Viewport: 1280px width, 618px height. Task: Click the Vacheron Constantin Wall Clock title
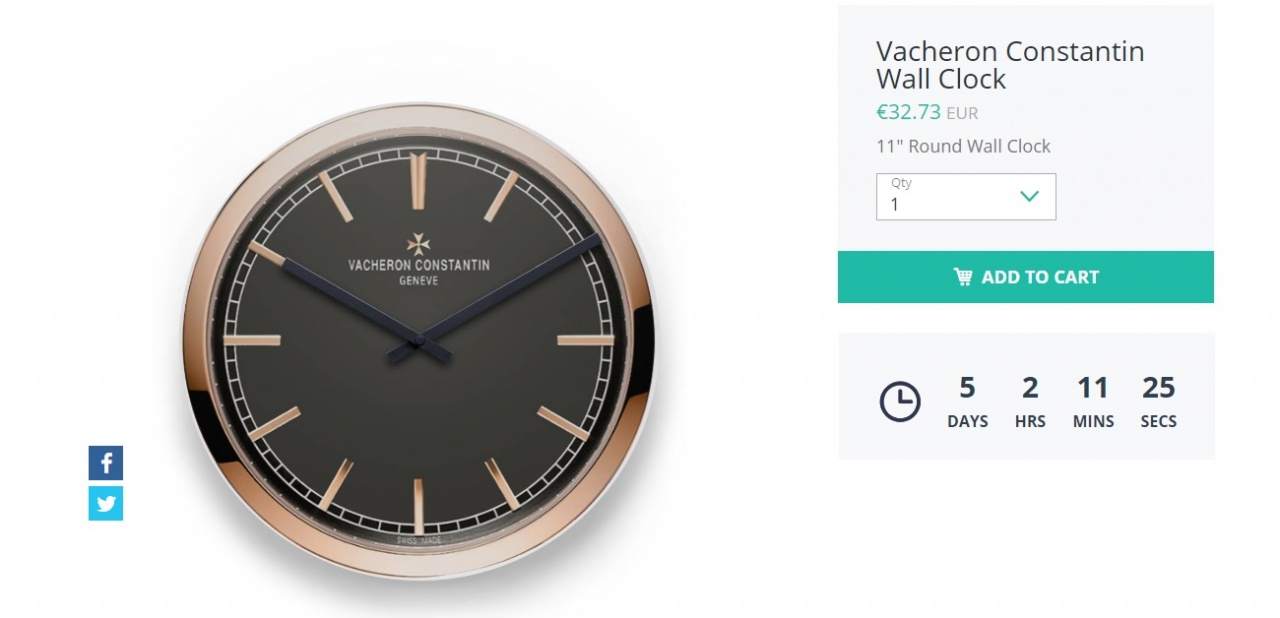point(1010,65)
